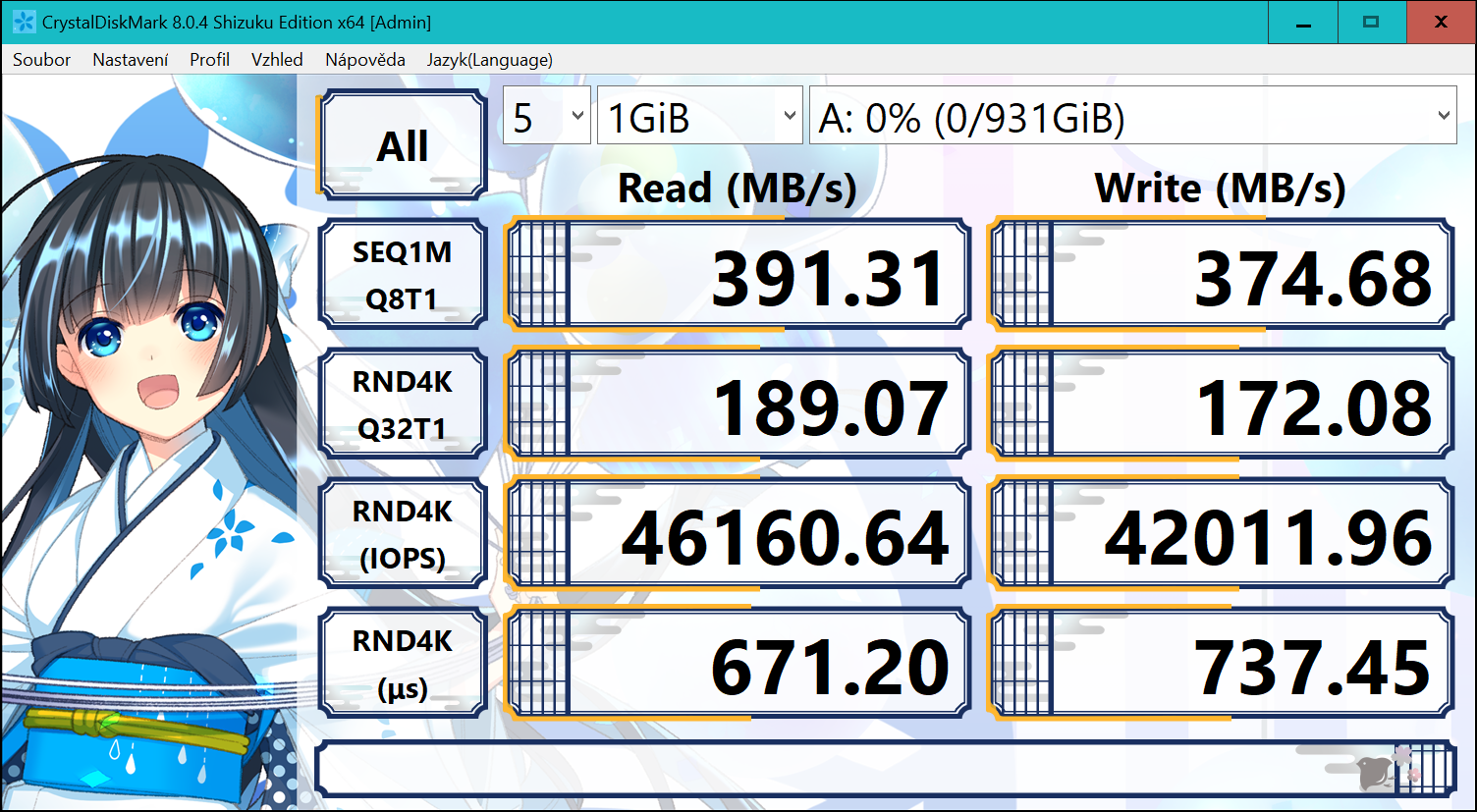
Task: Open the Profil menu
Action: click(210, 60)
